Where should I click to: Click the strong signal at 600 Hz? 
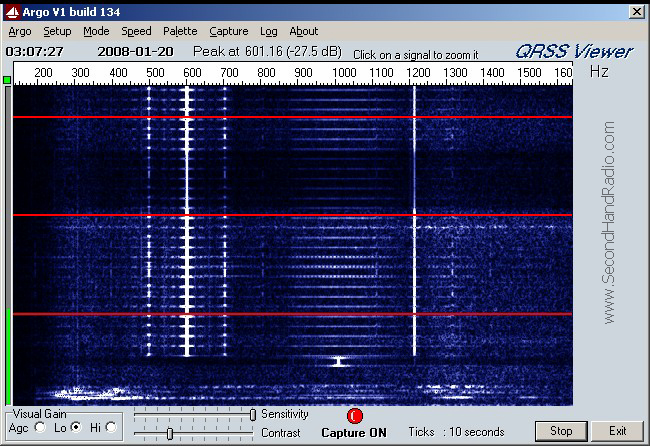click(187, 221)
